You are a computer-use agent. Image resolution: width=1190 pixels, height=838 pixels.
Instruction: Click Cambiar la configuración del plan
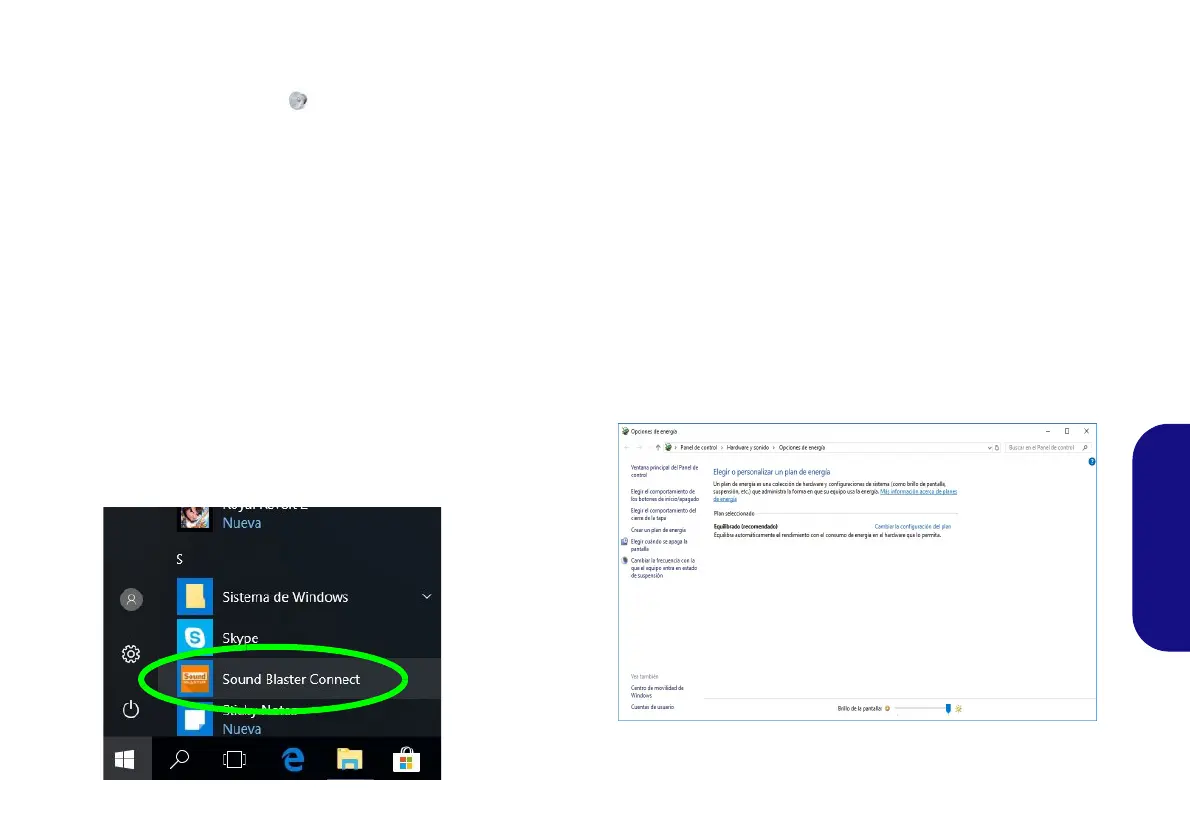[x=912, y=526]
